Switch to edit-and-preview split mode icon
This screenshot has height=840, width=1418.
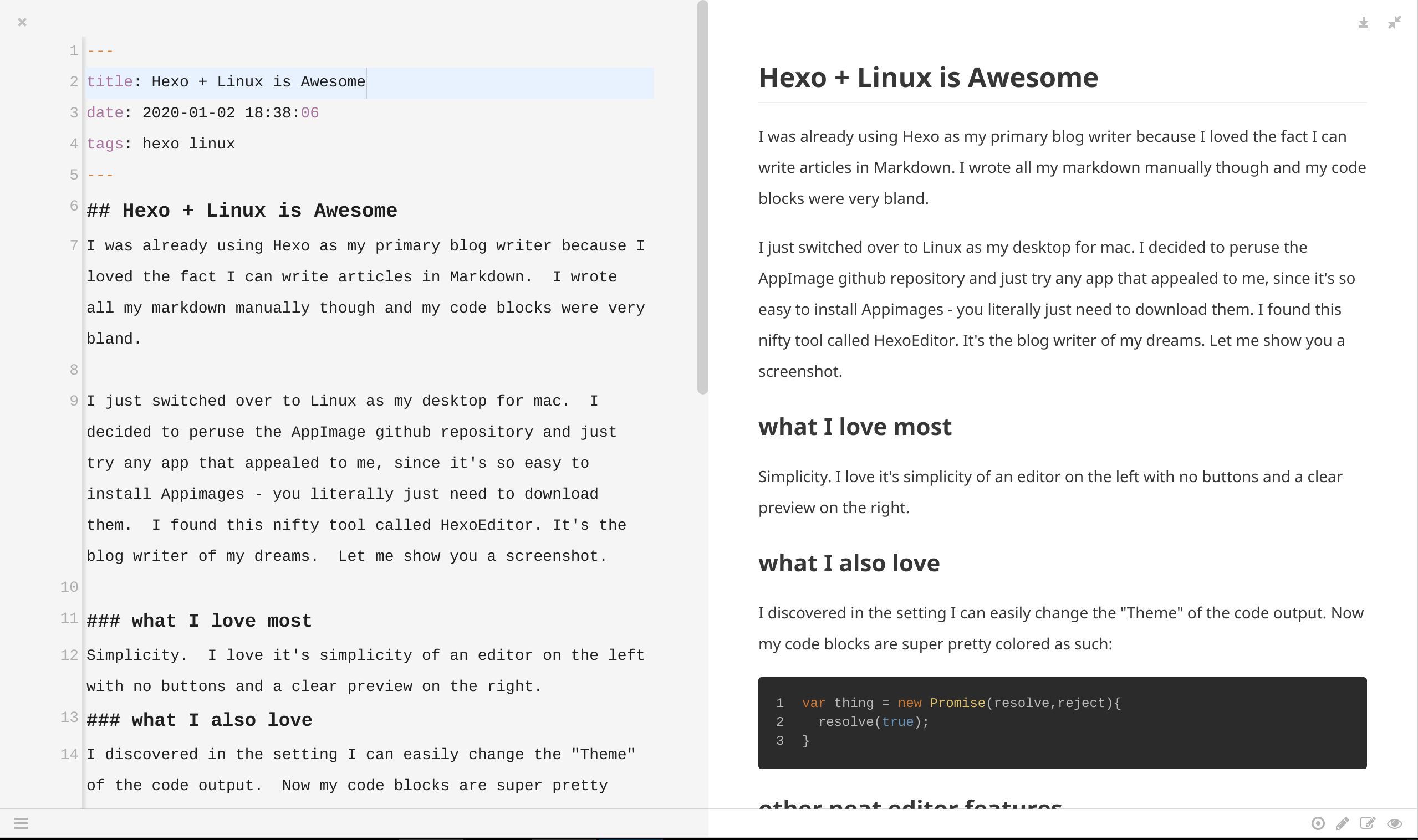tap(1368, 823)
